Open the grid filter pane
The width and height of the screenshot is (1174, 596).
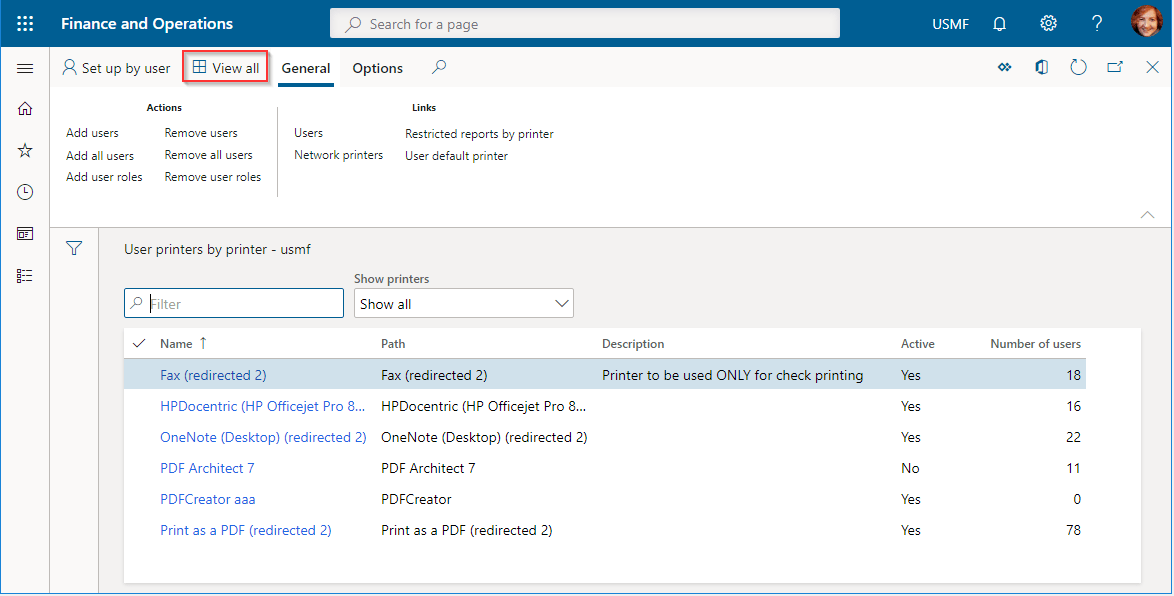tap(74, 247)
